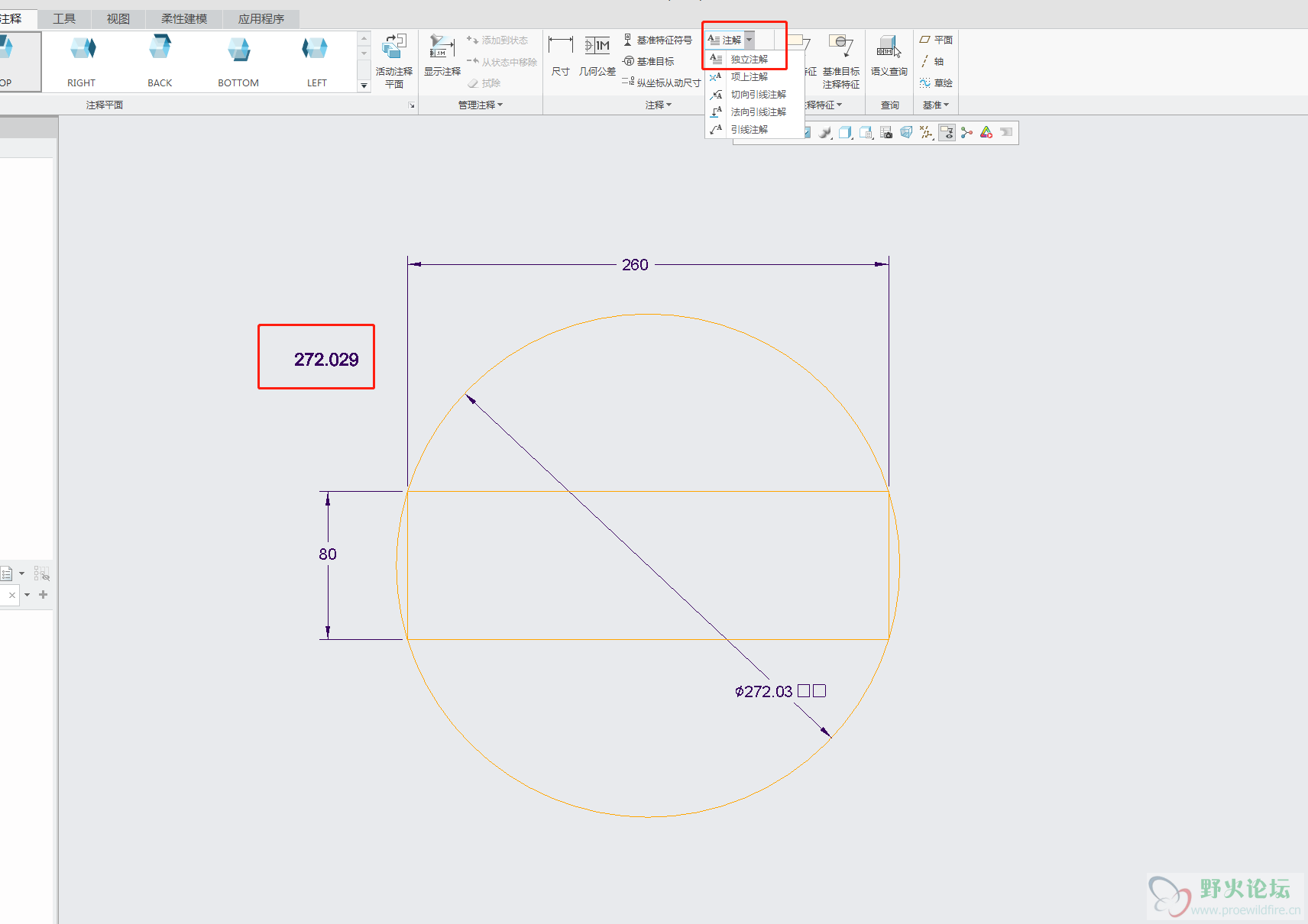The height and width of the screenshot is (924, 1308).
Task: Click 从状态中移除 in 管理注释
Action: point(502,61)
